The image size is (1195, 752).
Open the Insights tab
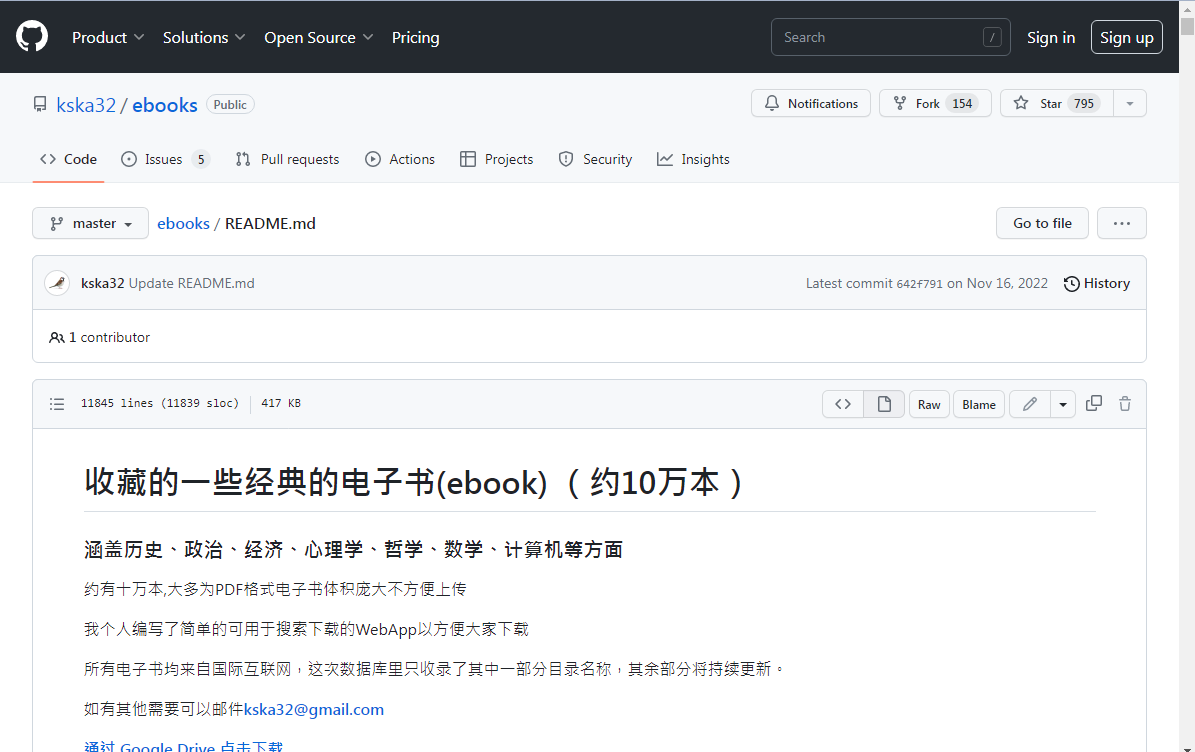694,159
